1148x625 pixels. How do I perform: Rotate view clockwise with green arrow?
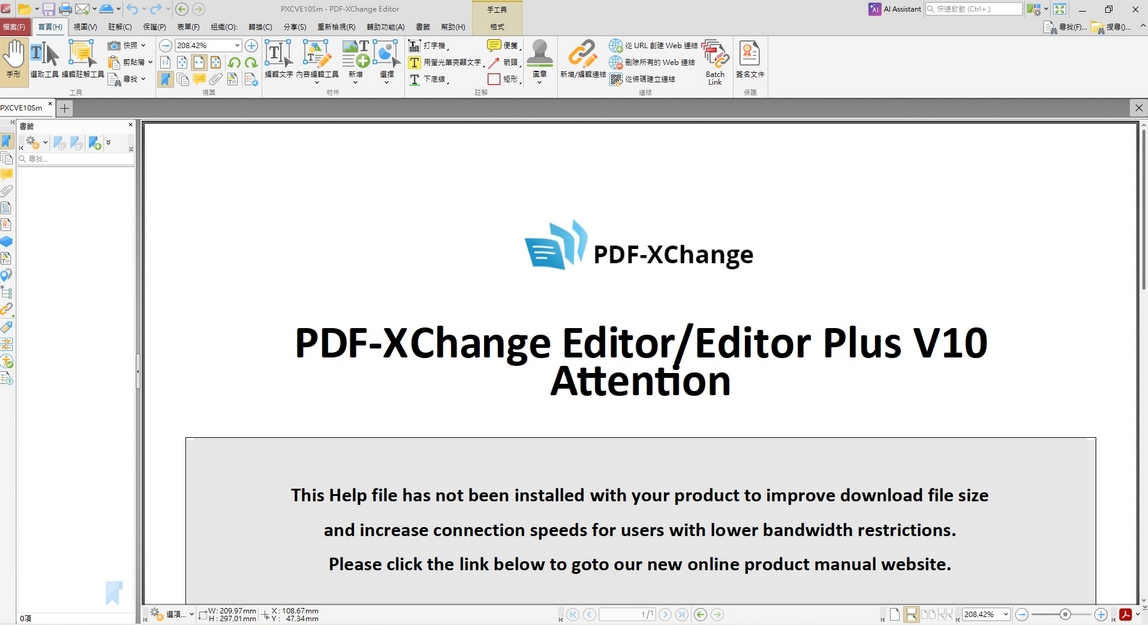pos(250,63)
